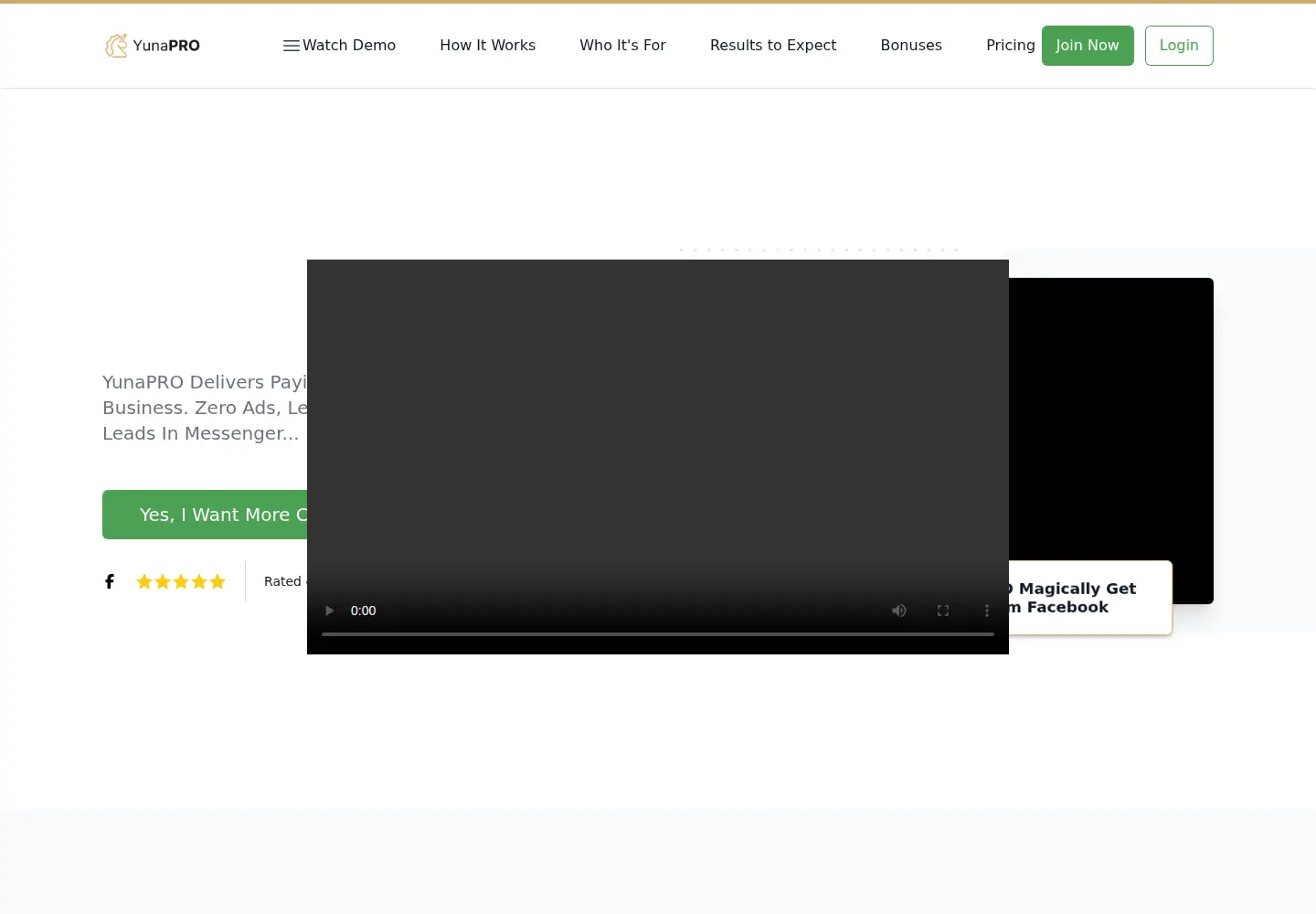This screenshot has height=914, width=1316.
Task: Click the green Join Now button
Action: pyautogui.click(x=1088, y=46)
